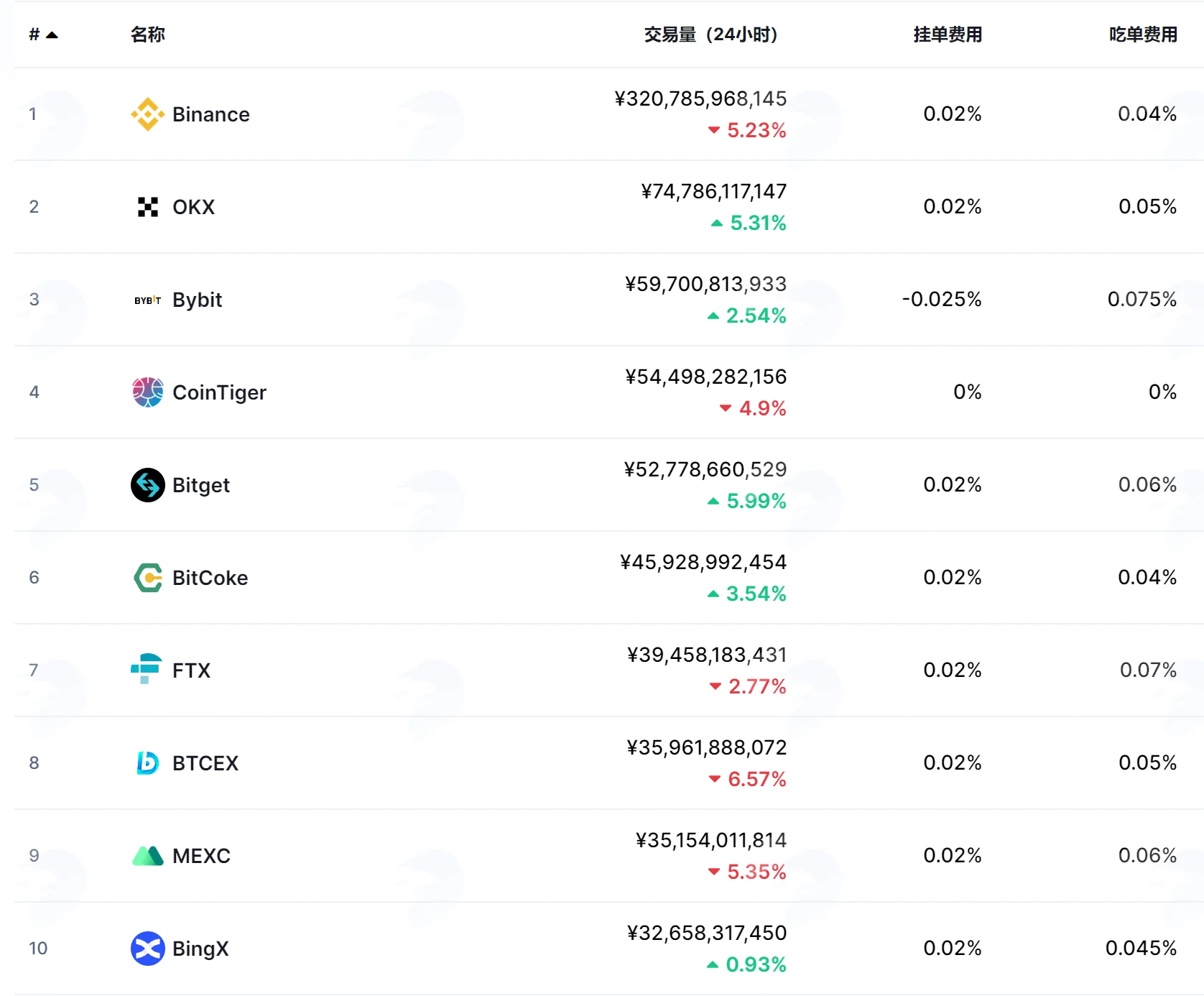
Task: Click the BitCoke logo icon
Action: (148, 578)
